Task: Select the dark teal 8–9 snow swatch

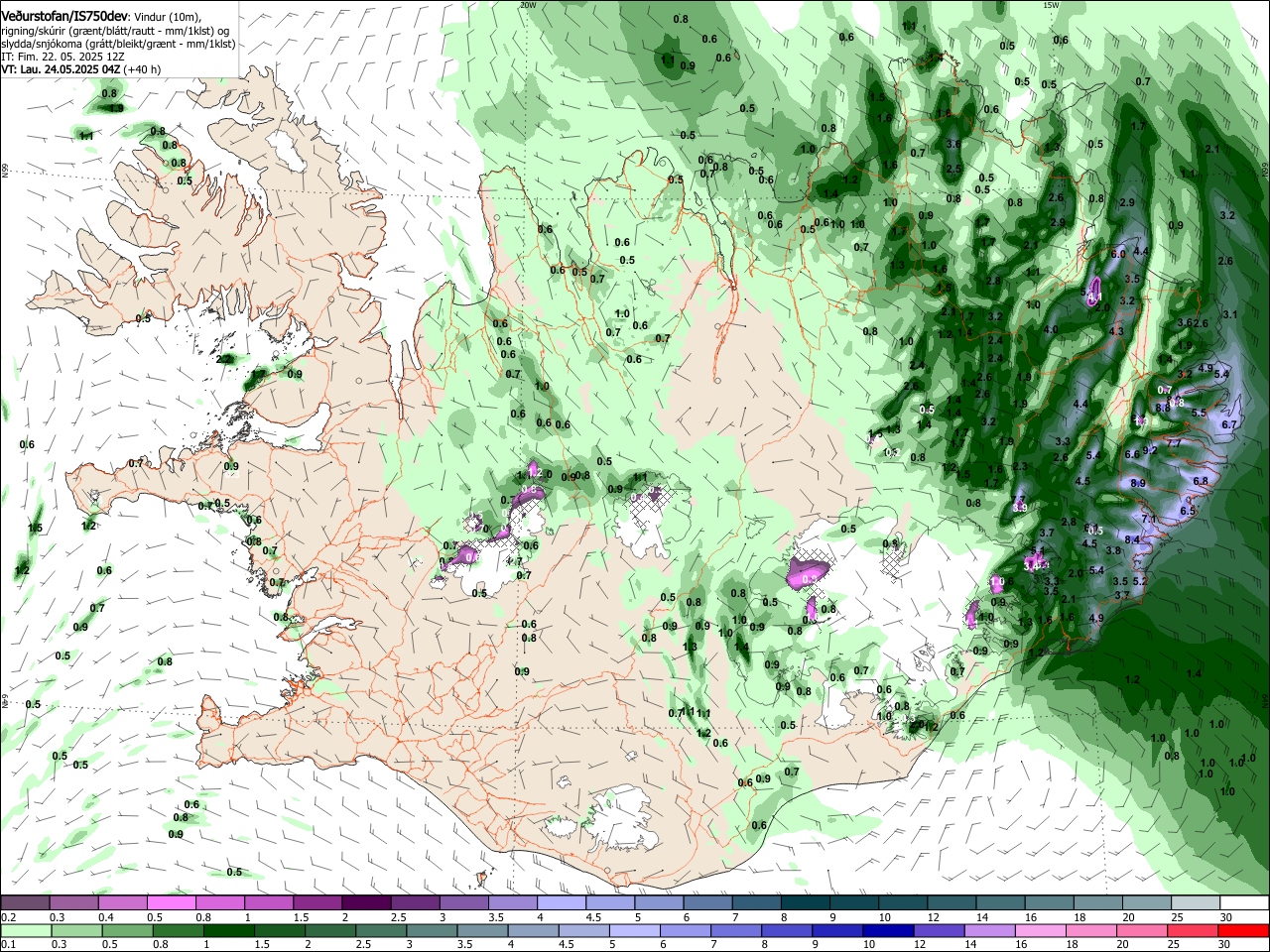Action: click(806, 903)
